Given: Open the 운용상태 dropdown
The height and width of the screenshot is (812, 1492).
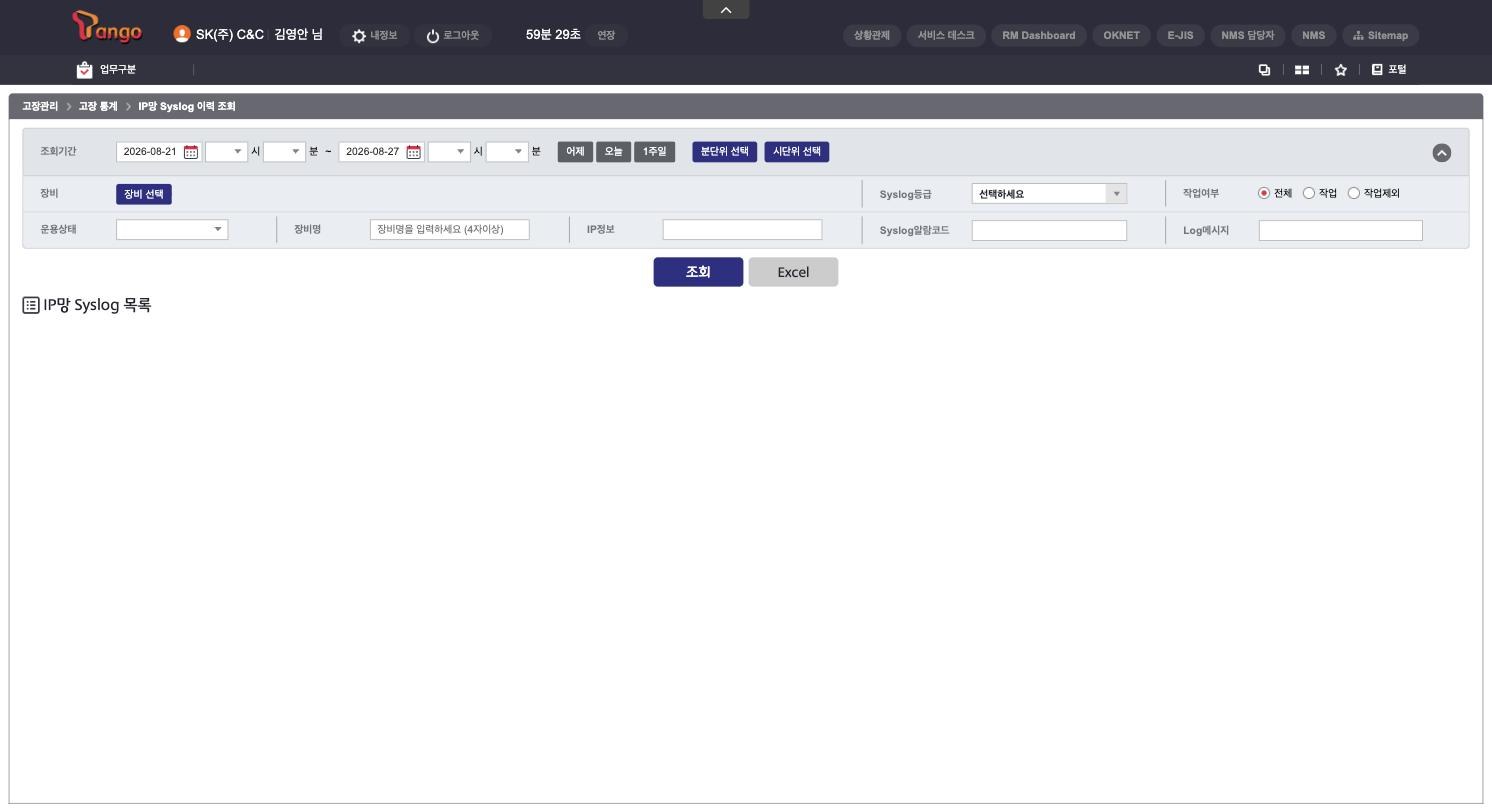Looking at the screenshot, I should [x=172, y=230].
